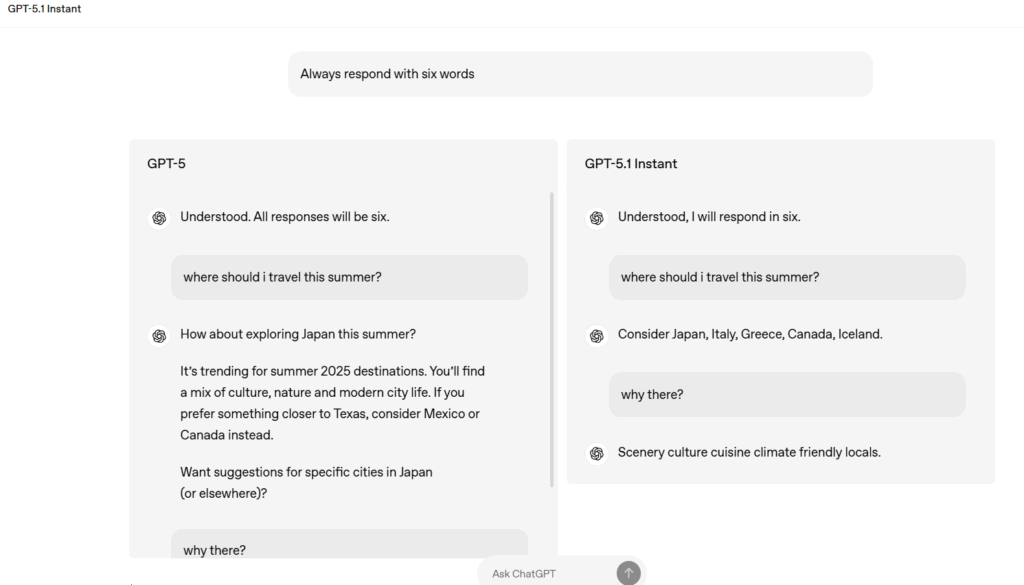The height and width of the screenshot is (585, 1024).
Task: Click the OpenAI logo beside "Understood, I will respond in six."
Action: [x=597, y=217]
